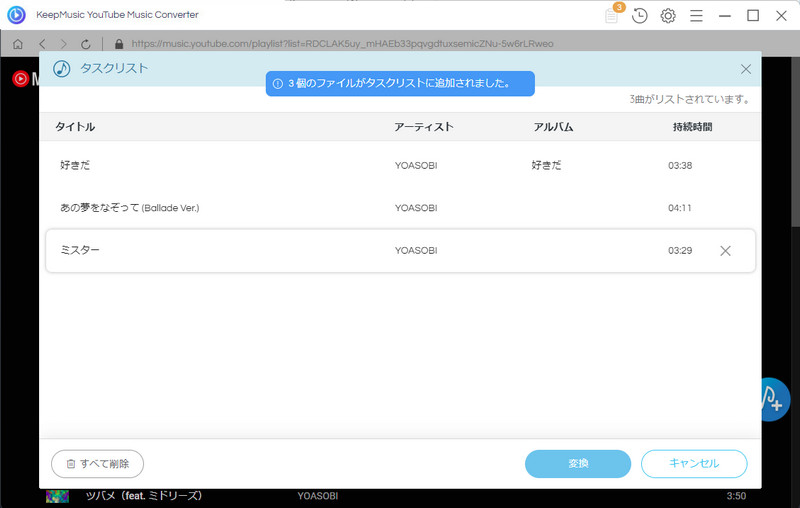Click the ツバメ track thumbnail in background page

(57, 496)
